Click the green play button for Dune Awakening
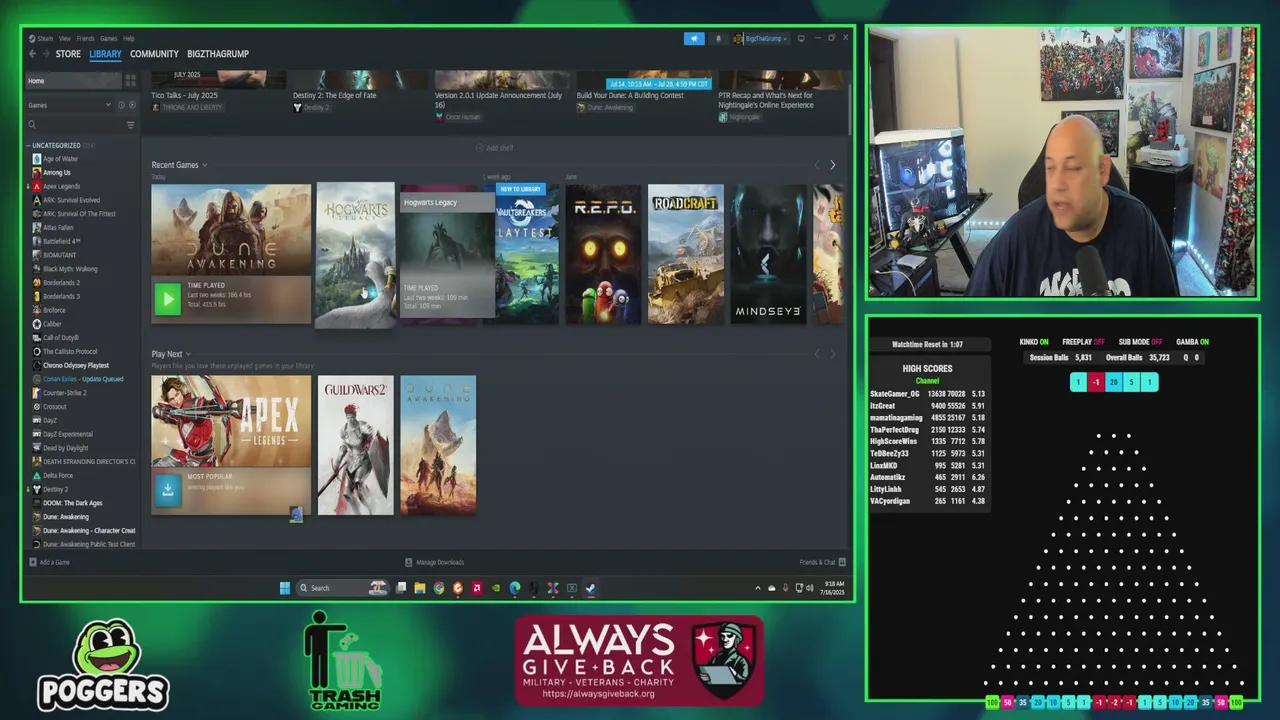1280x720 pixels. pyautogui.click(x=168, y=298)
